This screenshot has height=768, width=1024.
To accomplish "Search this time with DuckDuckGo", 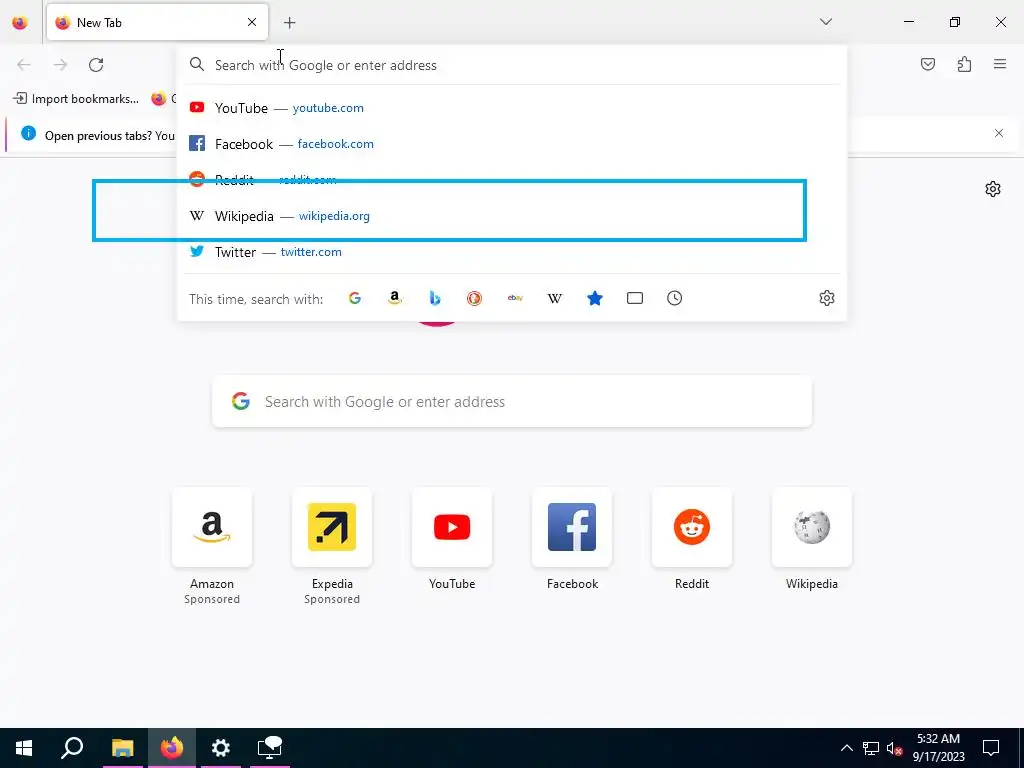I will 475,298.
